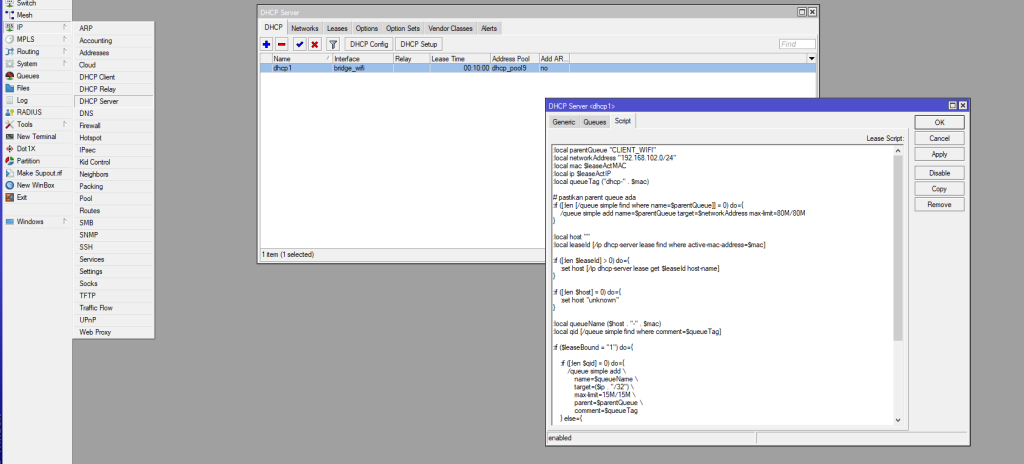Expand the IP submenu arrow
1024x464 pixels.
click(x=65, y=27)
